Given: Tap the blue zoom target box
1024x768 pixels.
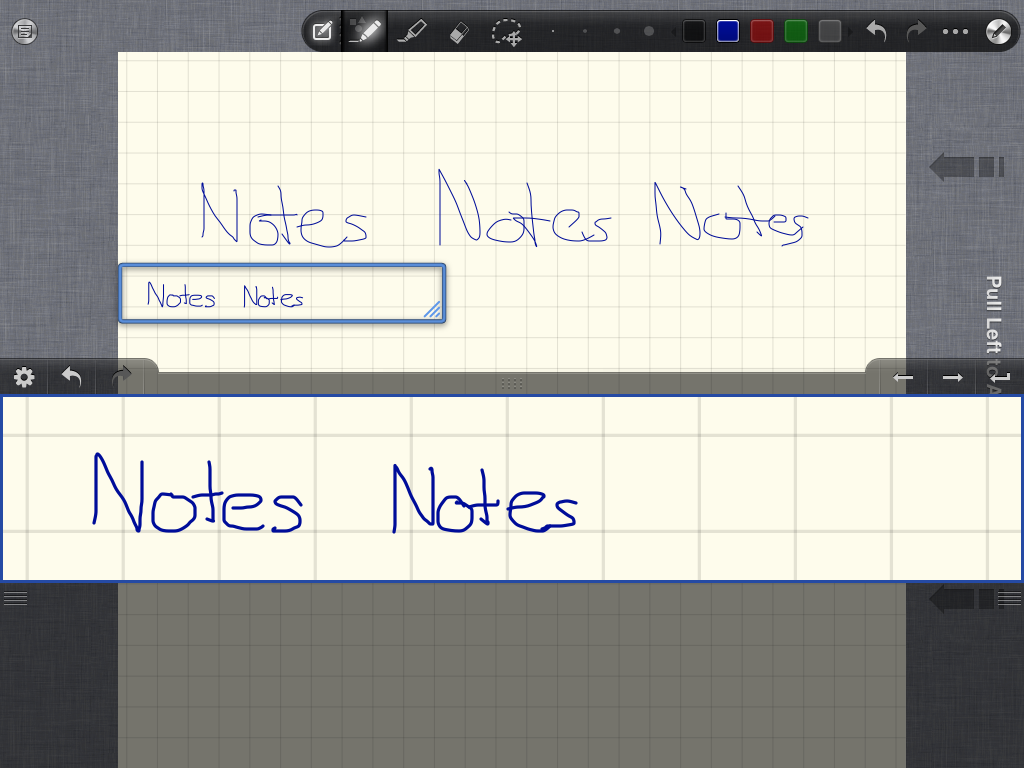Looking at the screenshot, I should (x=282, y=293).
